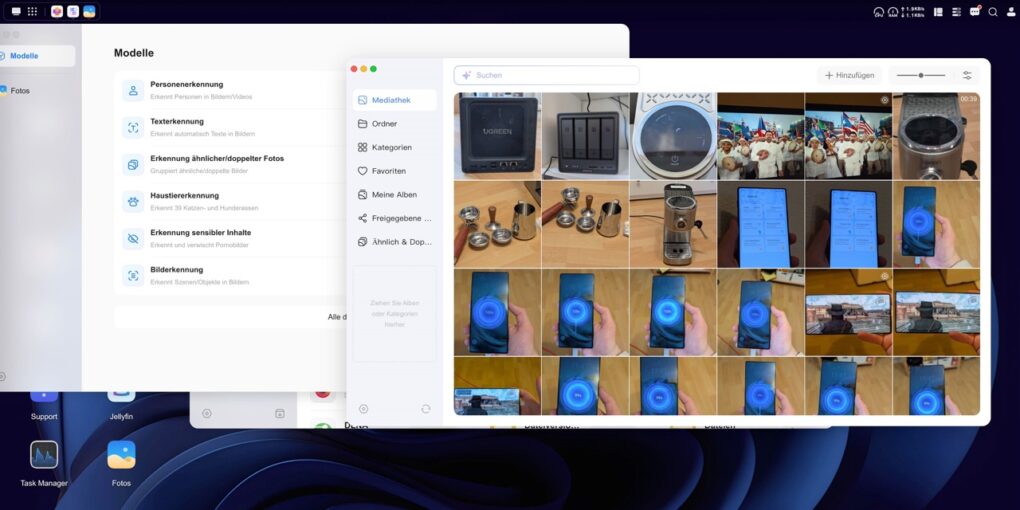Viewport: 1020px width, 510px height.
Task: Open the Support desktop app label
Action: point(44,416)
